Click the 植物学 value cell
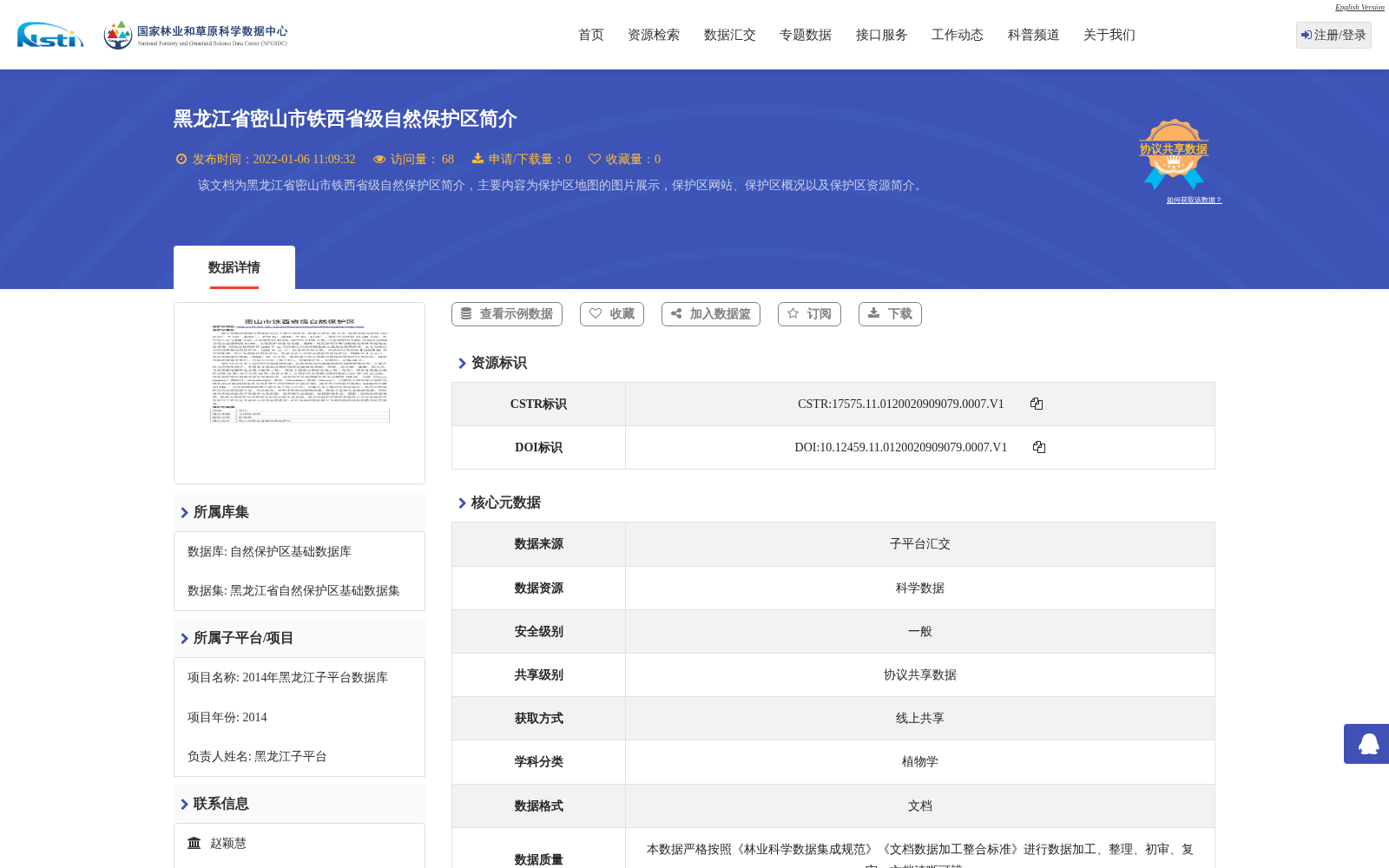This screenshot has width=1389, height=868. coord(920,761)
